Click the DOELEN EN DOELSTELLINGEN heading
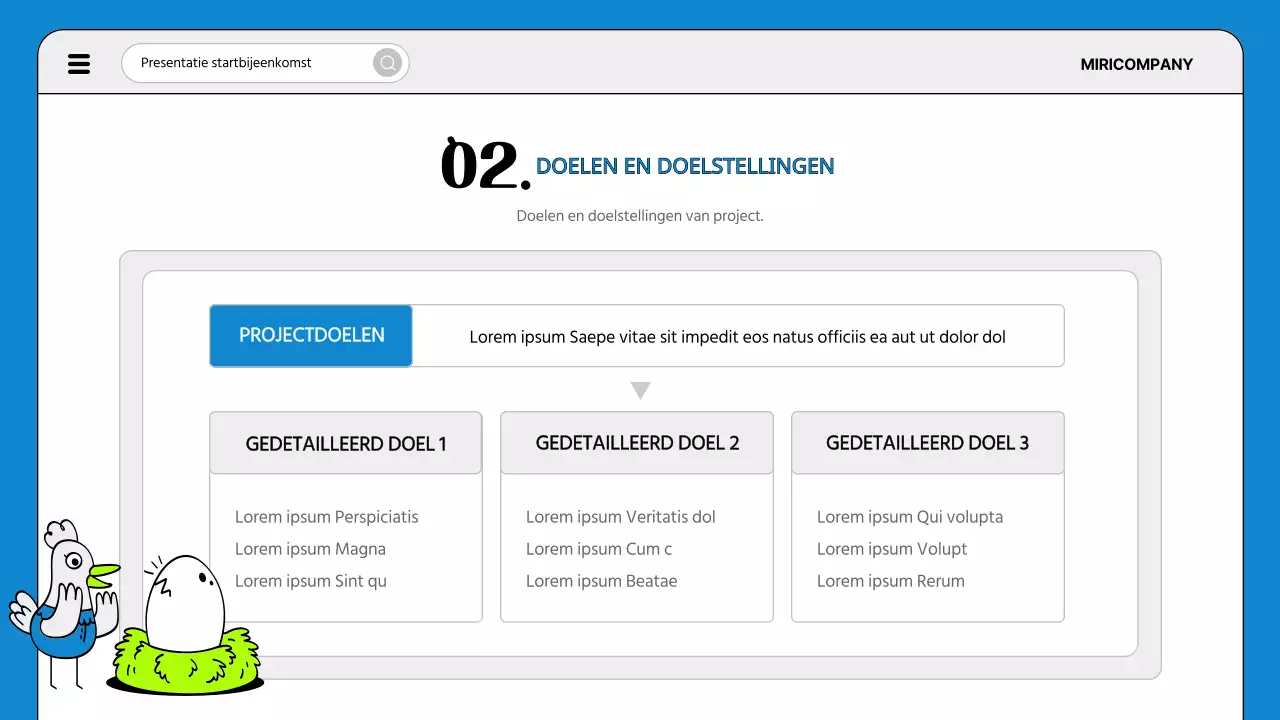The width and height of the screenshot is (1280, 720). coord(686,166)
